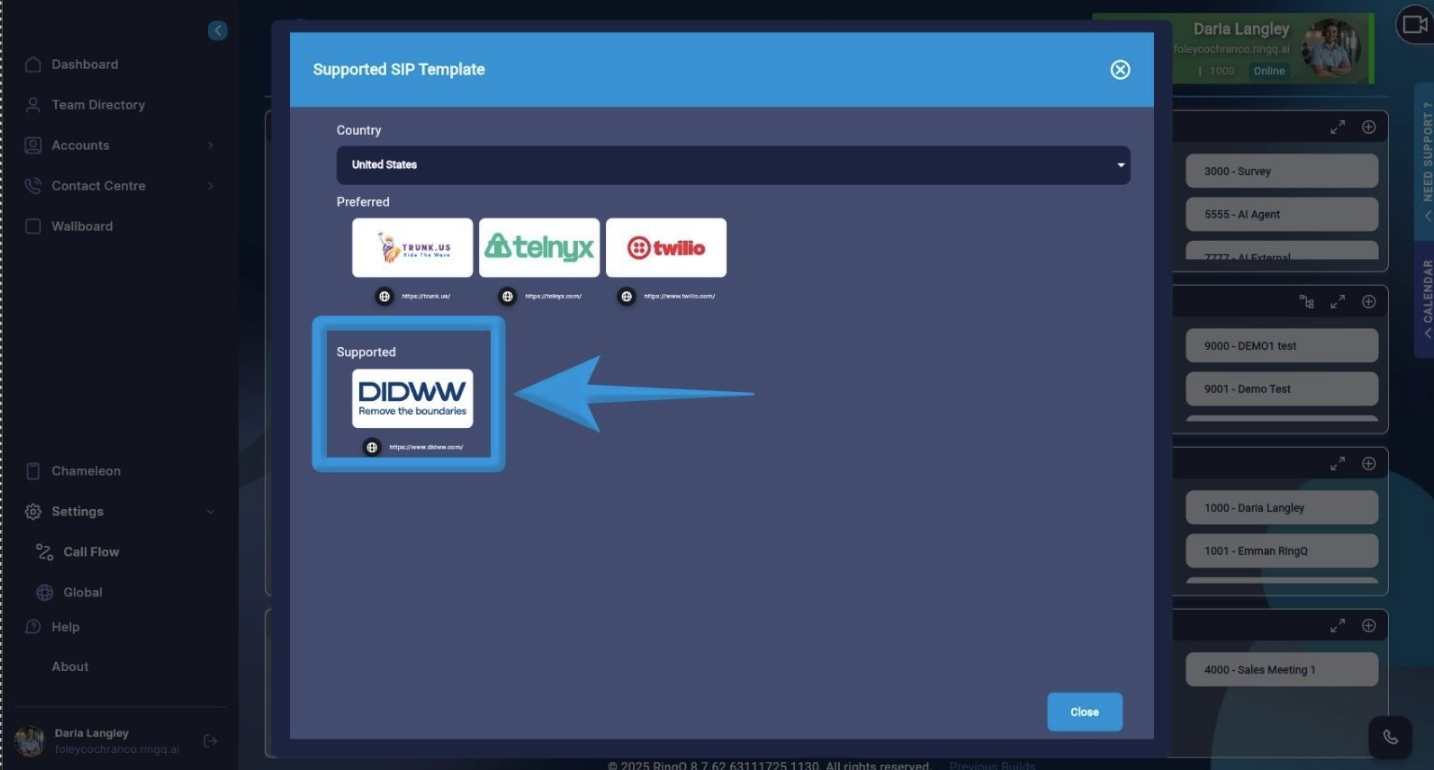Select the Global settings globe icon
The height and width of the screenshot is (770, 1434).
point(43,592)
